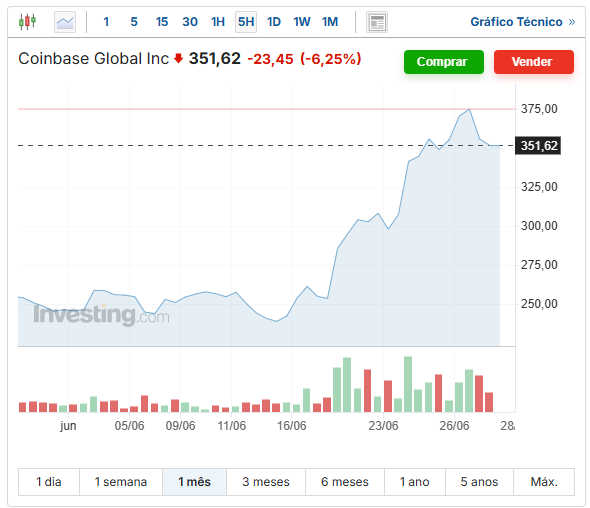Image resolution: width=590 pixels, height=508 pixels.
Task: Set chart interval to 30 minutes
Action: [190, 22]
